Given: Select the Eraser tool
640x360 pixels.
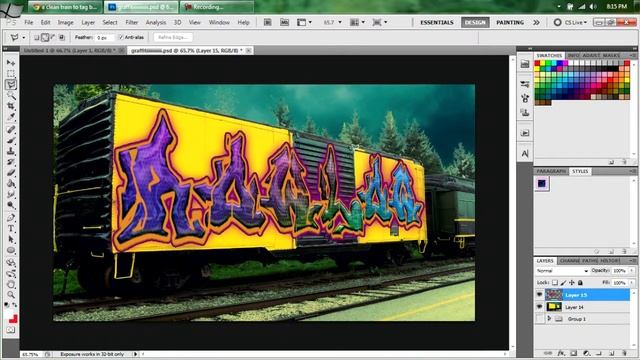Looking at the screenshot, I should (11, 173).
